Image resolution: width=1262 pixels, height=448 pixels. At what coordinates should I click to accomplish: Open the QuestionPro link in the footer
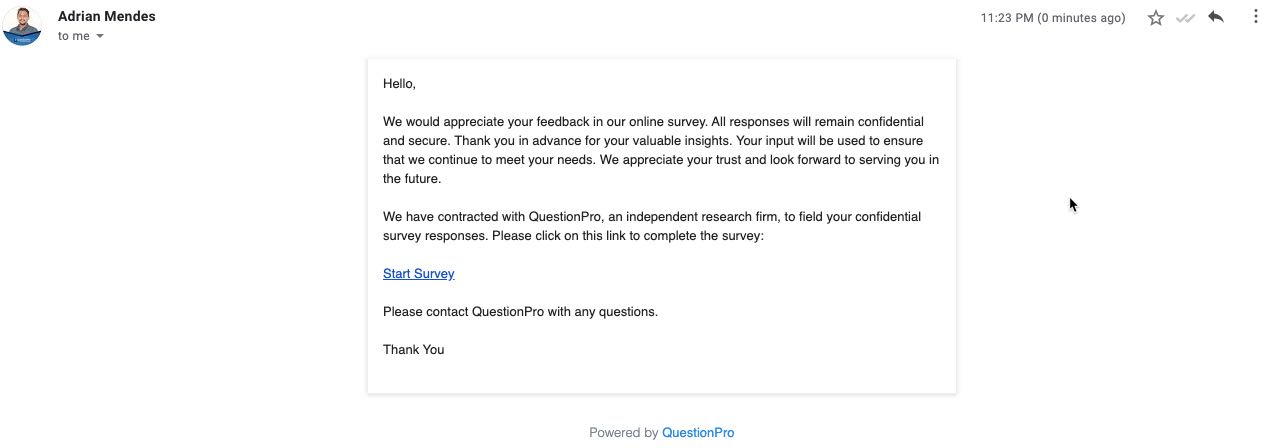(698, 433)
